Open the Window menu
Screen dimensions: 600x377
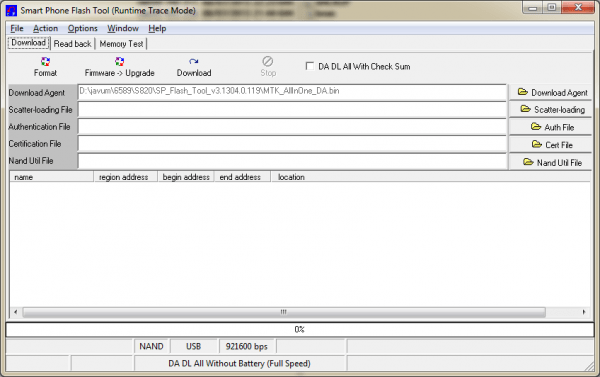point(123,28)
